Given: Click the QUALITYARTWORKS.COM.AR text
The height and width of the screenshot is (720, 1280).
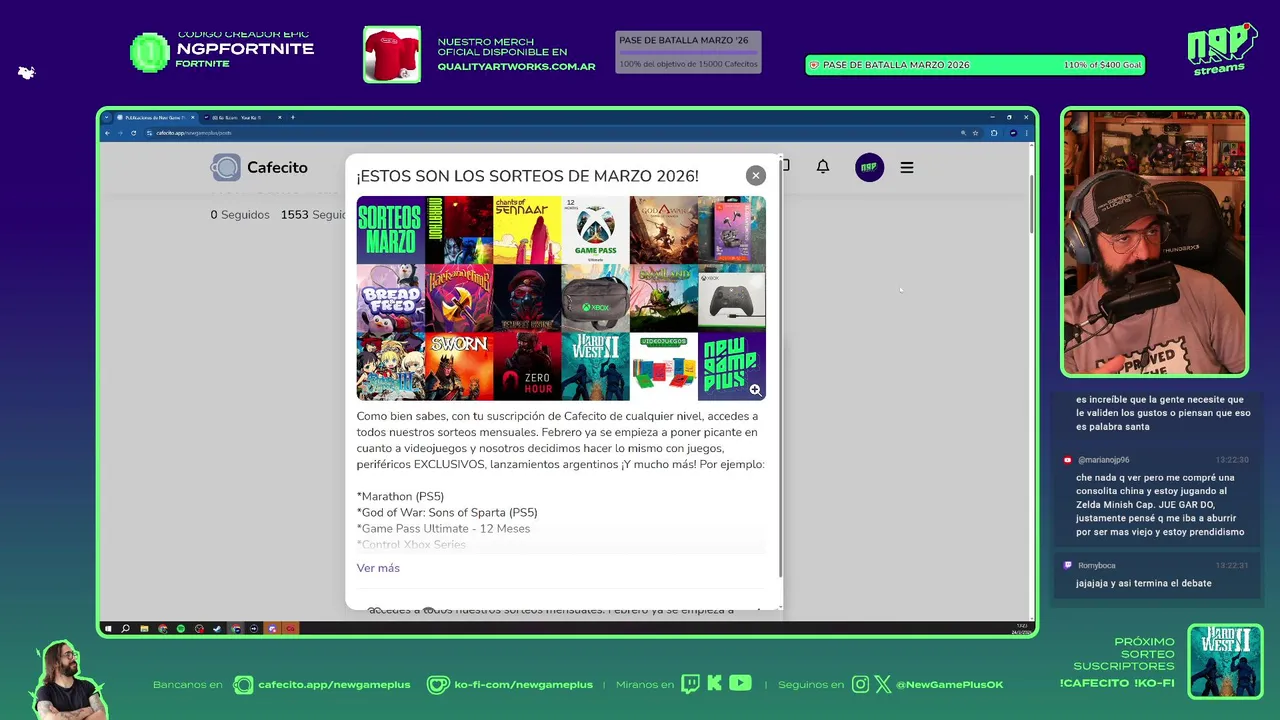Looking at the screenshot, I should pyautogui.click(x=516, y=67).
